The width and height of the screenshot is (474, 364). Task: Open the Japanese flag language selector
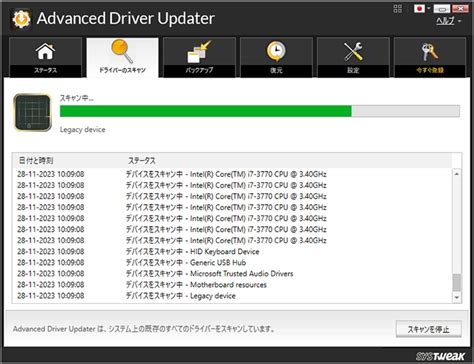coord(422,9)
